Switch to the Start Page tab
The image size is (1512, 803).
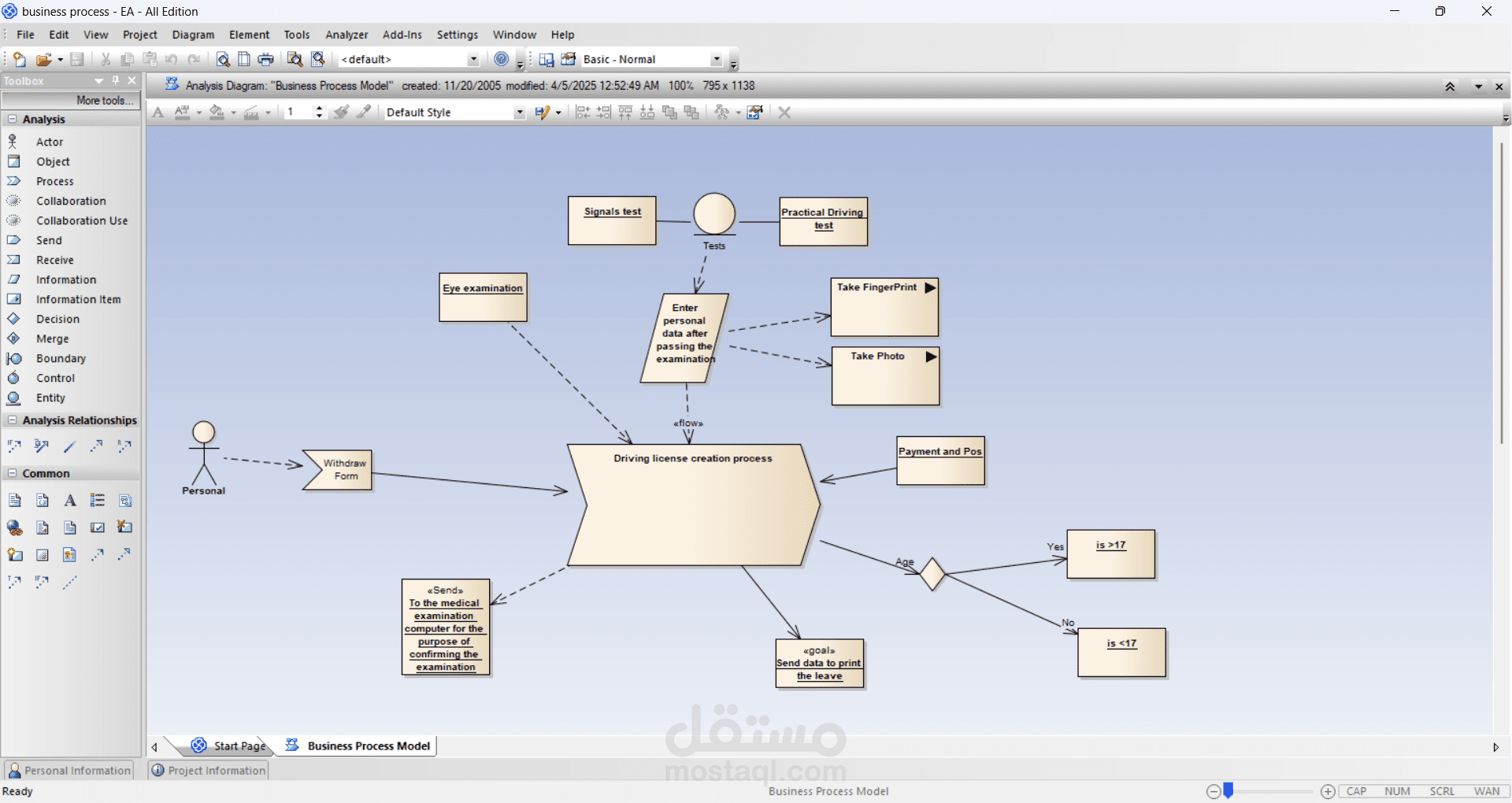pos(229,746)
